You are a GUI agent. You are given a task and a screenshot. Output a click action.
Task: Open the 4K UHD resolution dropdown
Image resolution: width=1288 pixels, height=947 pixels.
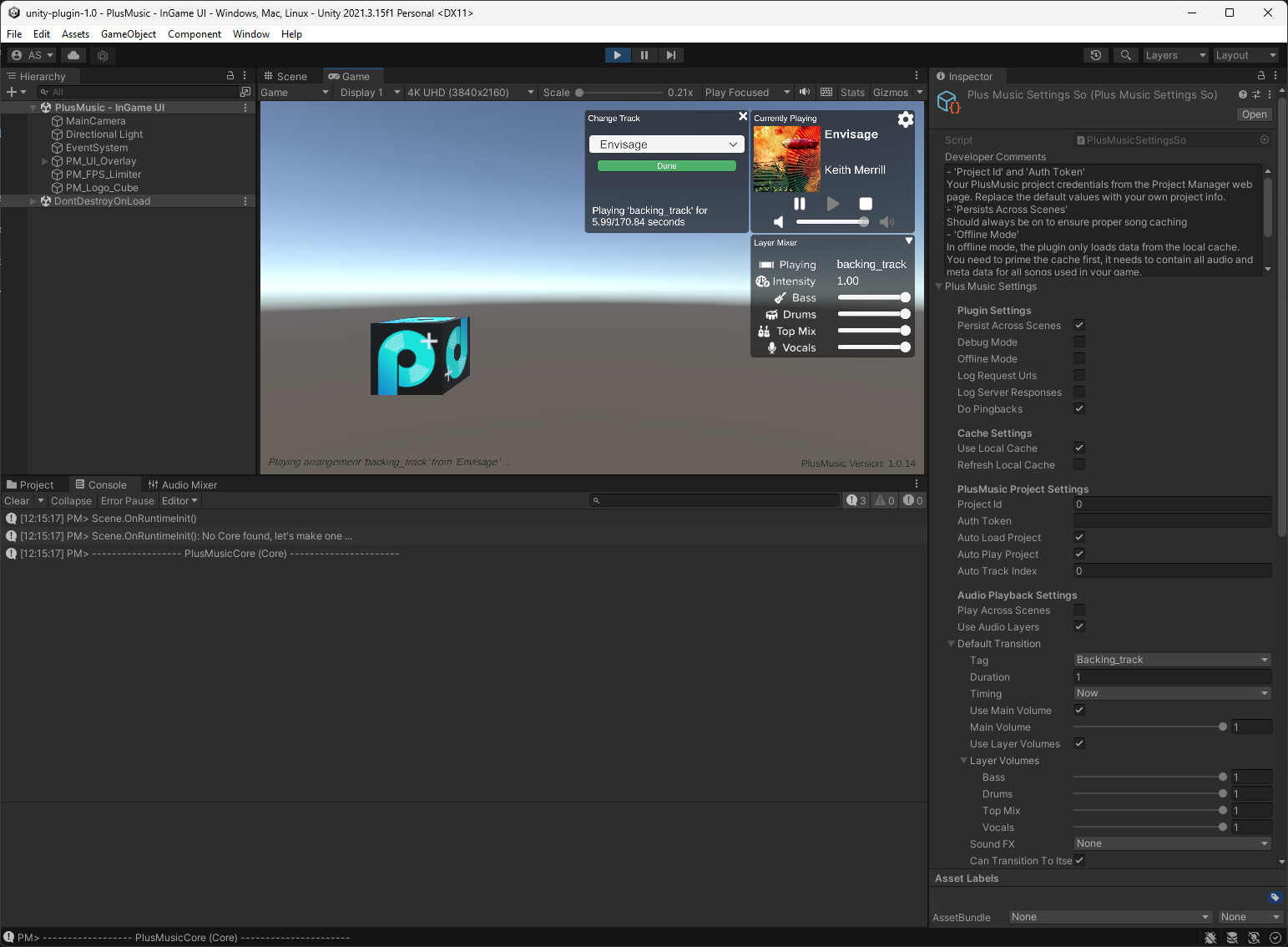tap(470, 92)
